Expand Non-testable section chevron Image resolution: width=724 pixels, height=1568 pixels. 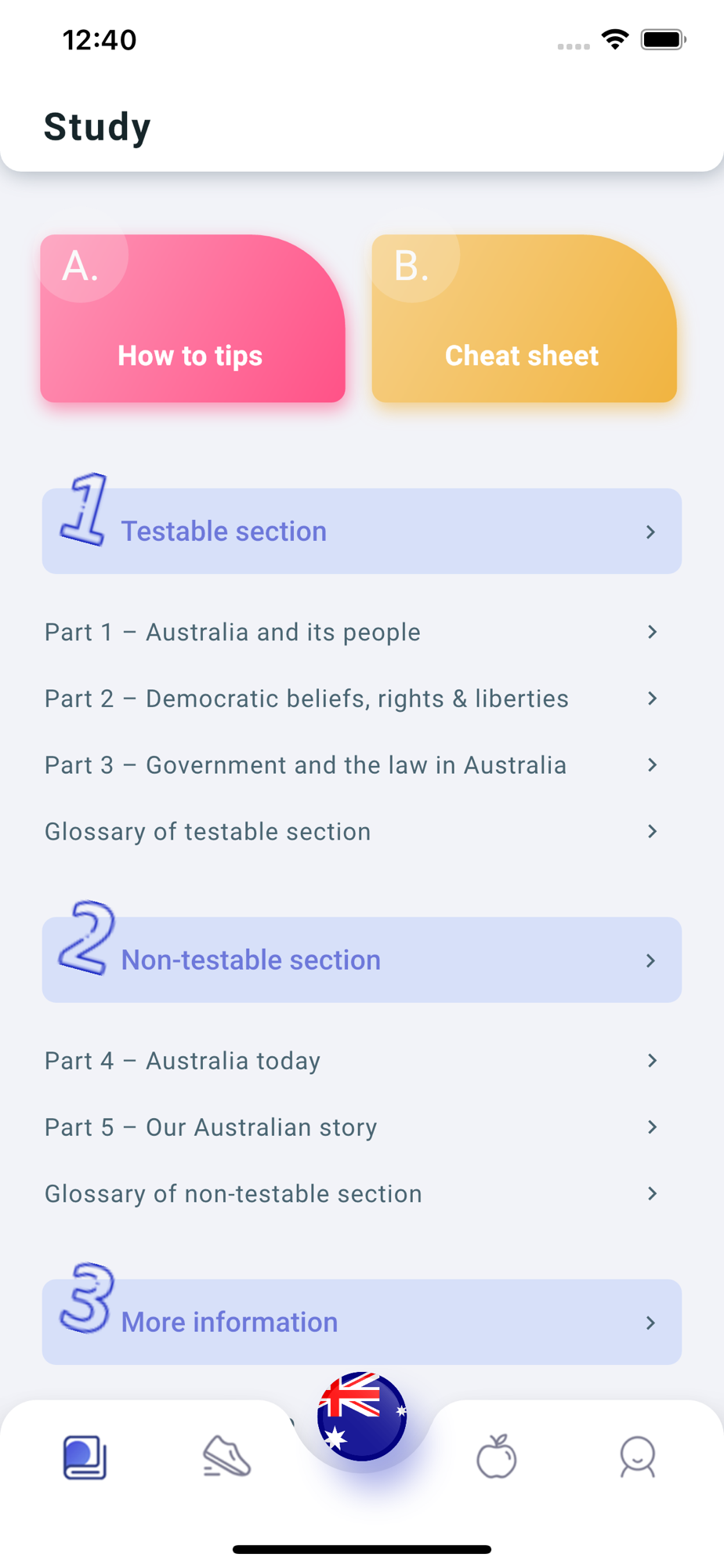click(650, 960)
